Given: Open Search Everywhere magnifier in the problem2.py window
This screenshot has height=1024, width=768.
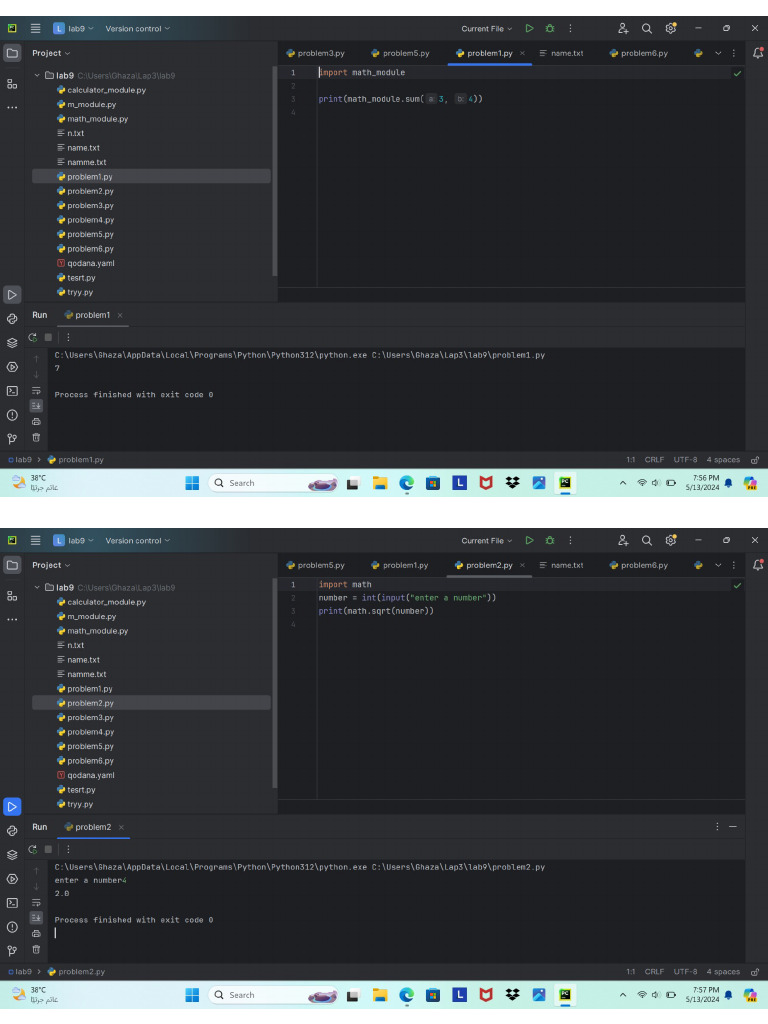Looking at the screenshot, I should [646, 541].
